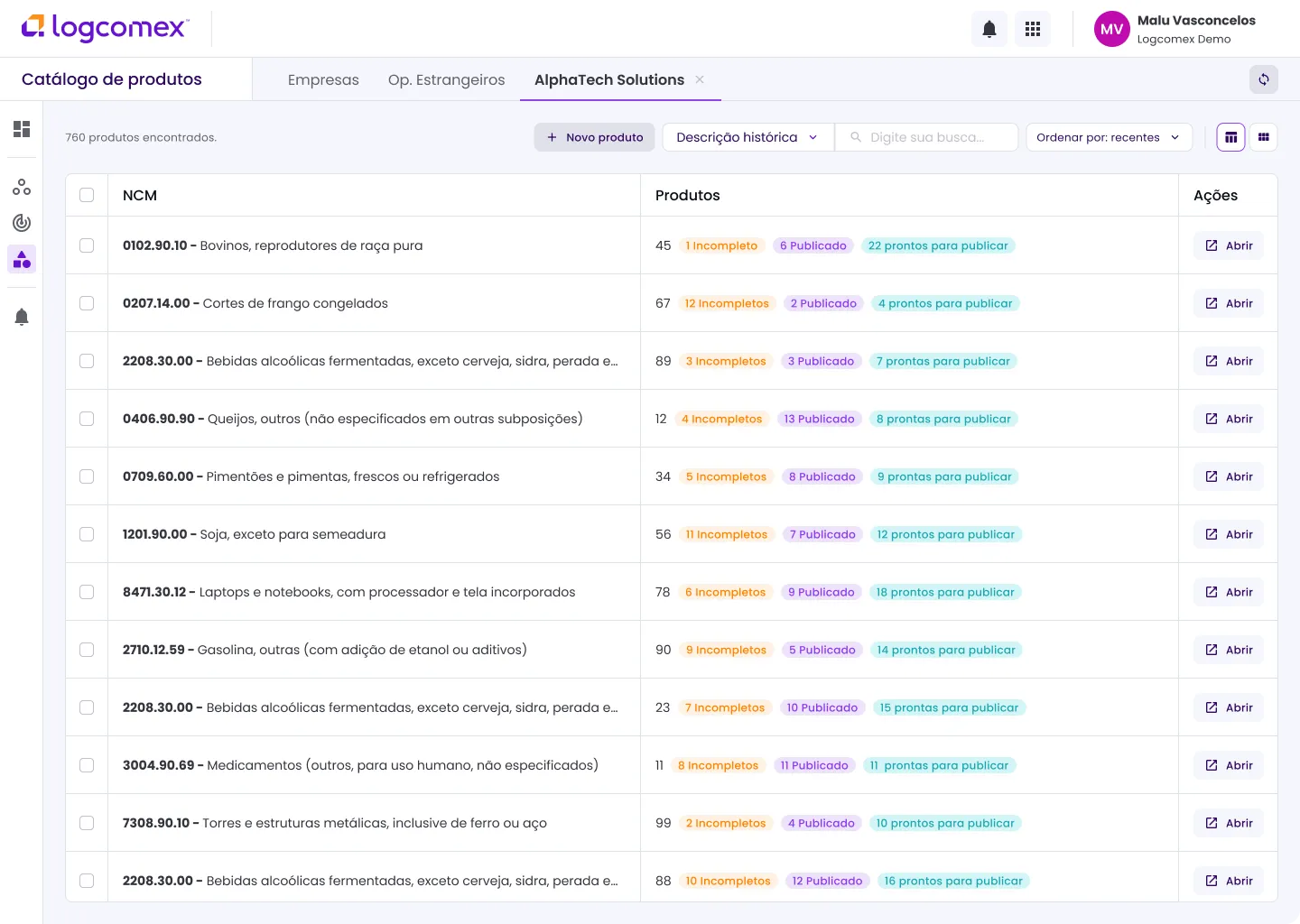
Task: Open the Torres row with Abrir
Action: (x=1229, y=823)
